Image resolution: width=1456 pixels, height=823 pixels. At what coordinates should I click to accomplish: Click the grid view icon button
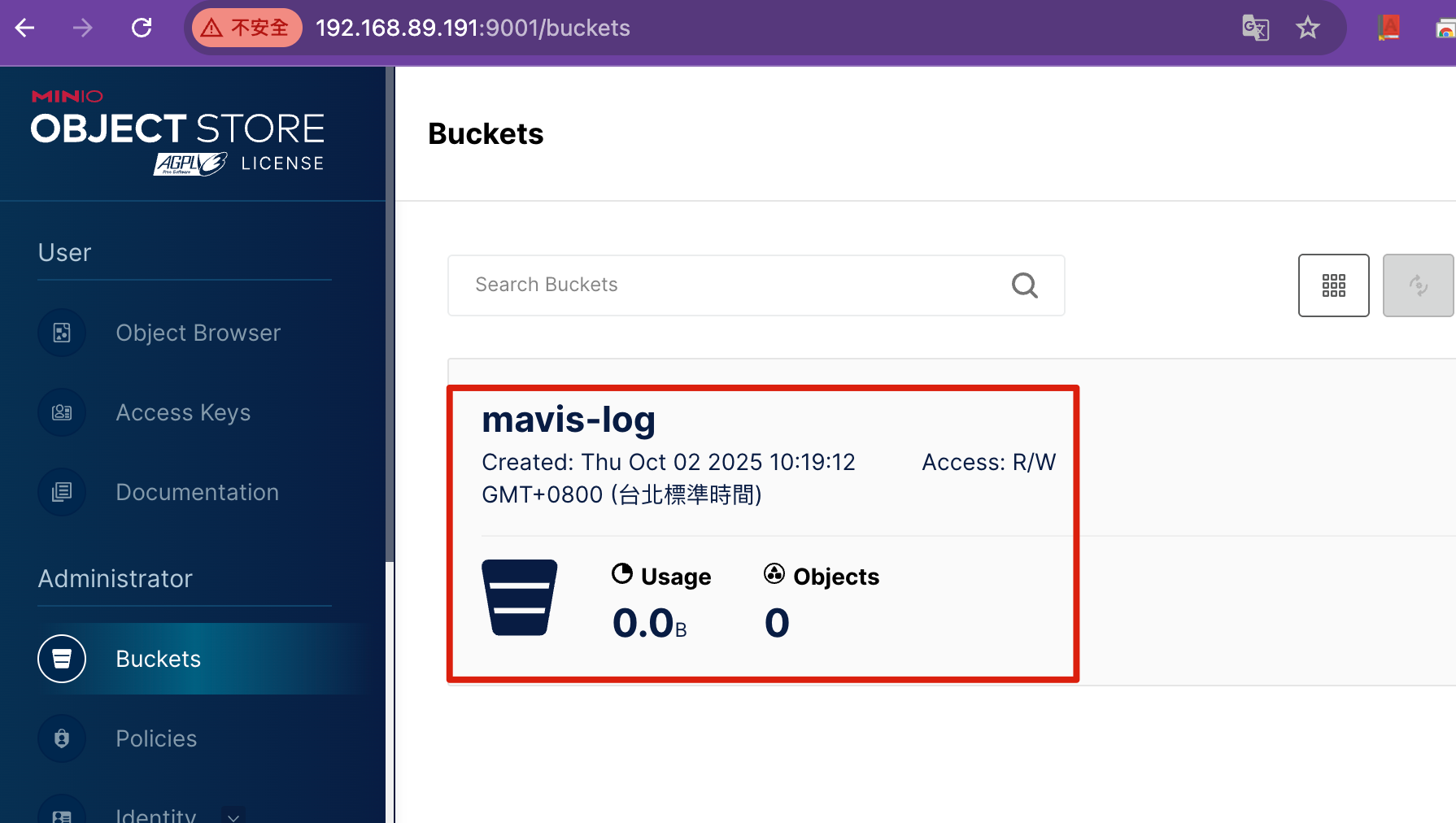[1333, 285]
